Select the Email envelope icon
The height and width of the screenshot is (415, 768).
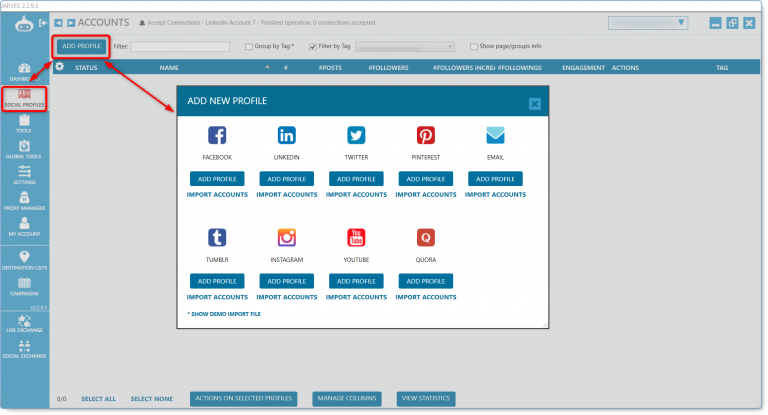tap(495, 136)
